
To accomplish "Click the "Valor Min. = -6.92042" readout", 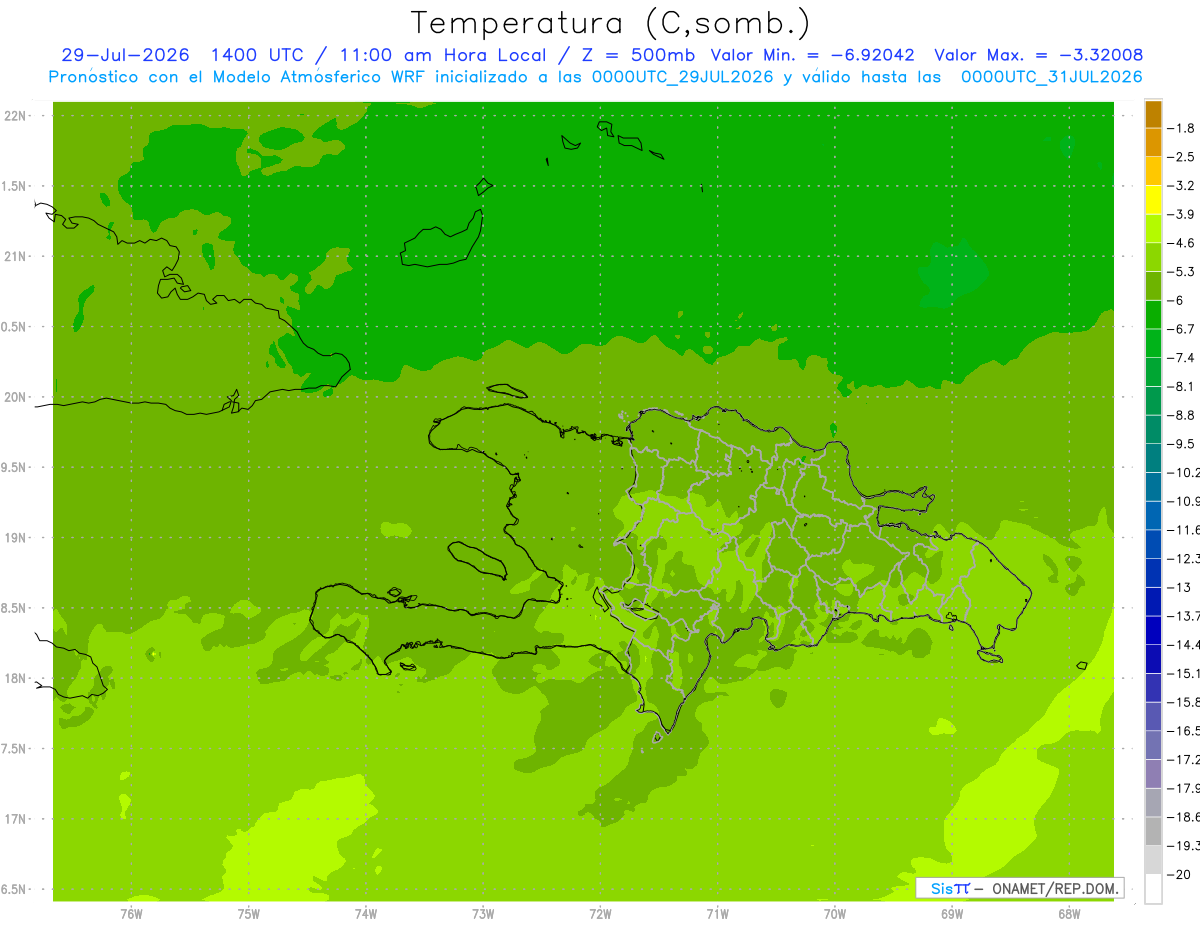I will click(x=812, y=55).
